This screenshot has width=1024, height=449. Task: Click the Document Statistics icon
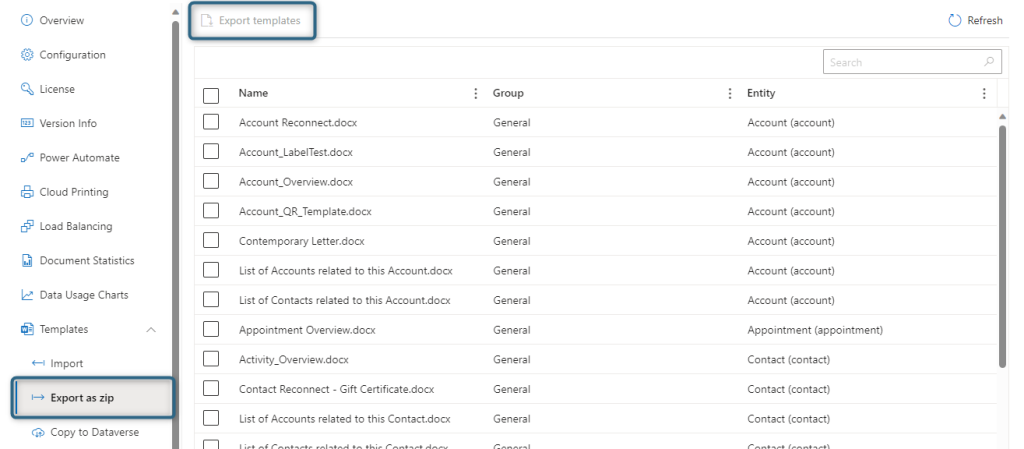pyautogui.click(x=27, y=260)
